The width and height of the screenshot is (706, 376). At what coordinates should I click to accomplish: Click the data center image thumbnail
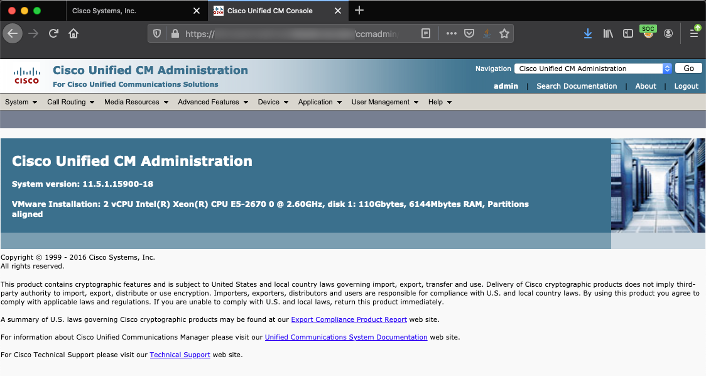[658, 185]
